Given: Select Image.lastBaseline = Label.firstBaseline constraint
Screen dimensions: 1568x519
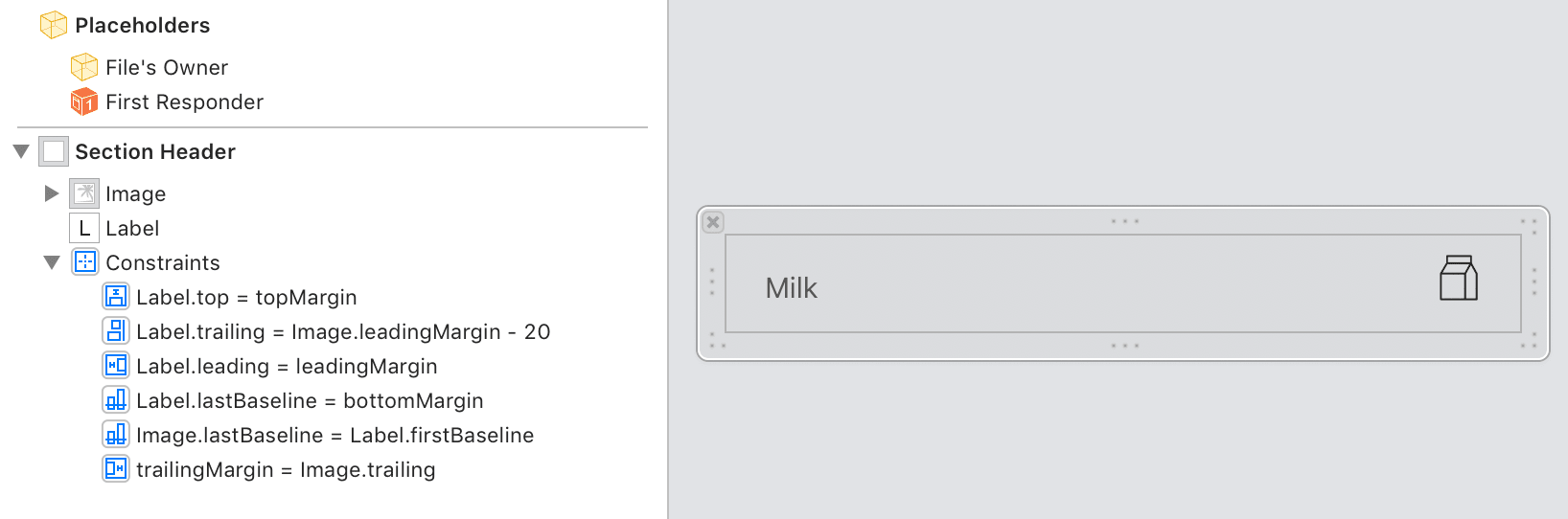Looking at the screenshot, I should [x=334, y=435].
